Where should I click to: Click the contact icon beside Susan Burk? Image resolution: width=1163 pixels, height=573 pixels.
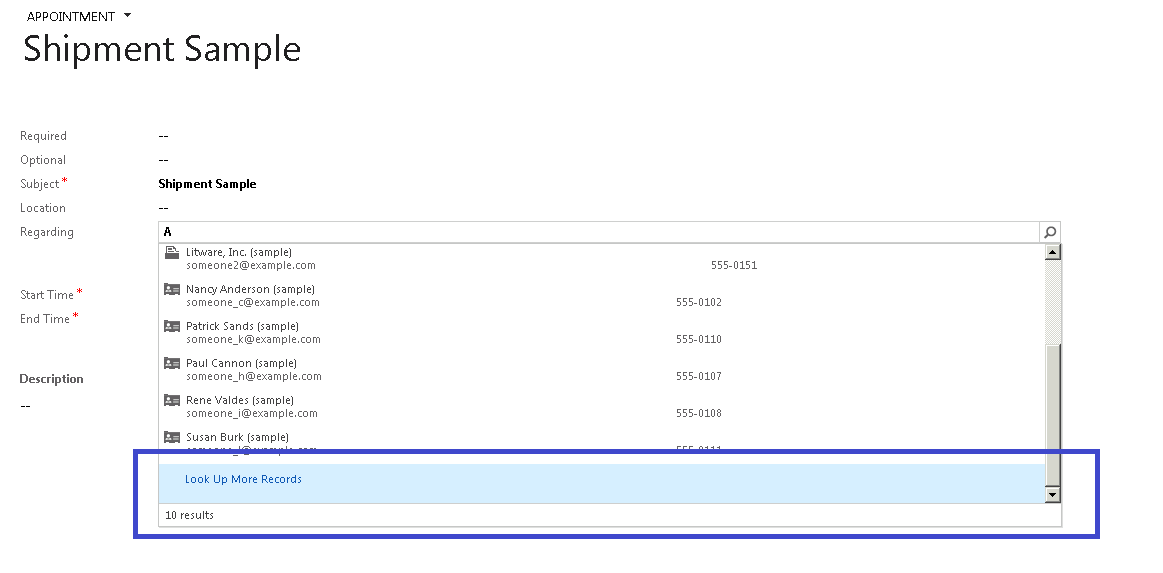tap(172, 437)
